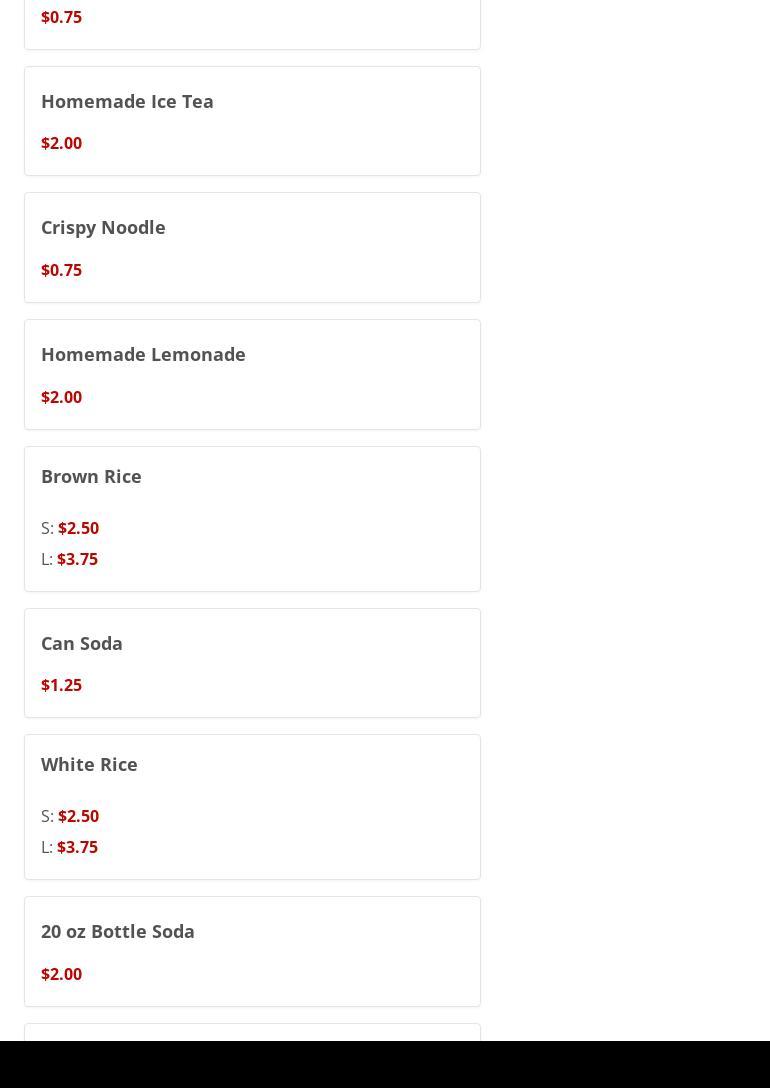
Task: Open the 20 oz Bottle Soda item
Action: tap(118, 931)
